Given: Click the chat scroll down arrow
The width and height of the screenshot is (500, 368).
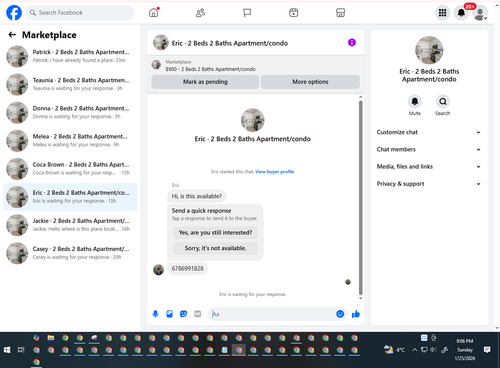Looking at the screenshot, I should coord(360,298).
